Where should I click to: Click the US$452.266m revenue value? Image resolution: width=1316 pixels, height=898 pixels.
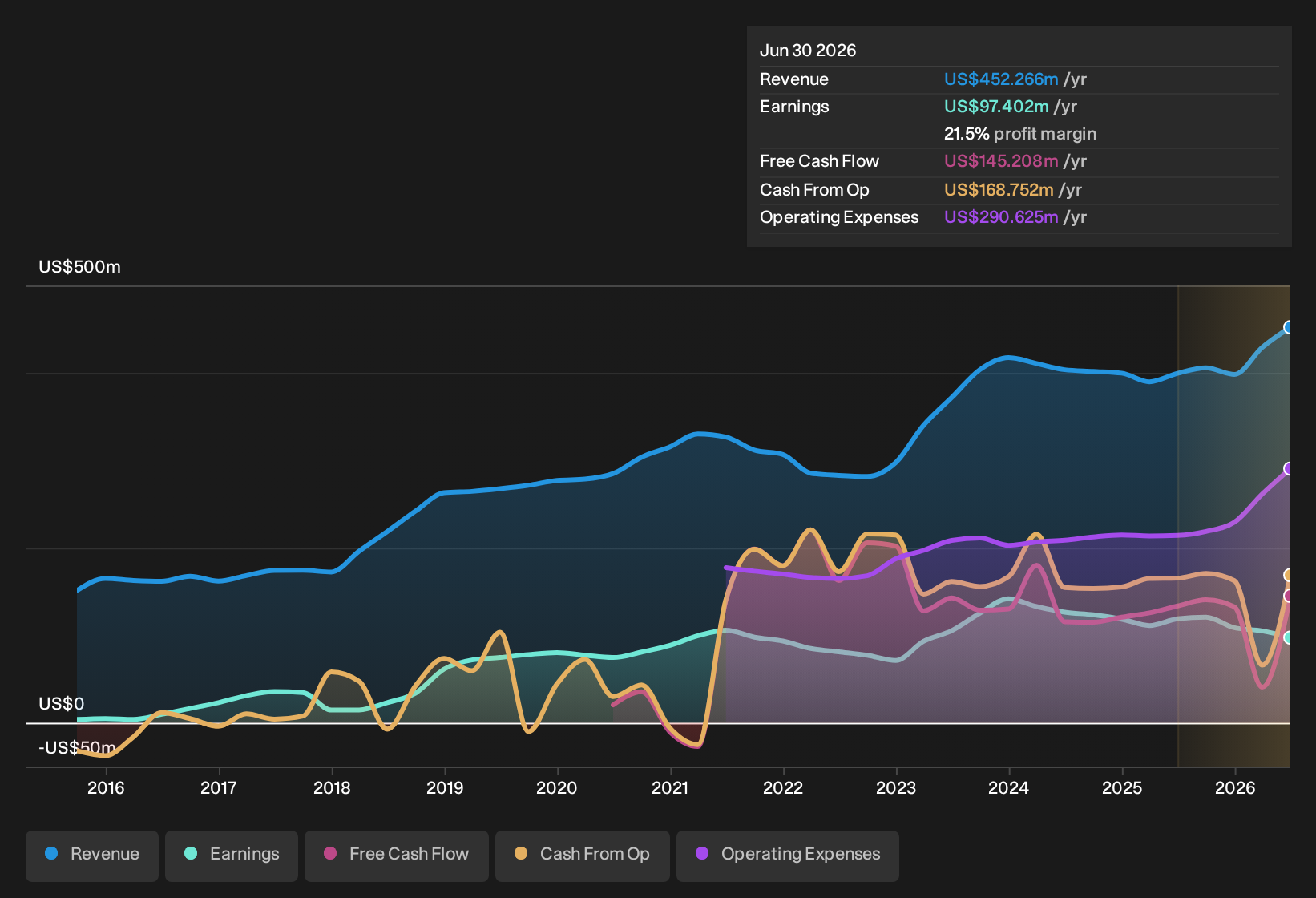tap(1001, 79)
